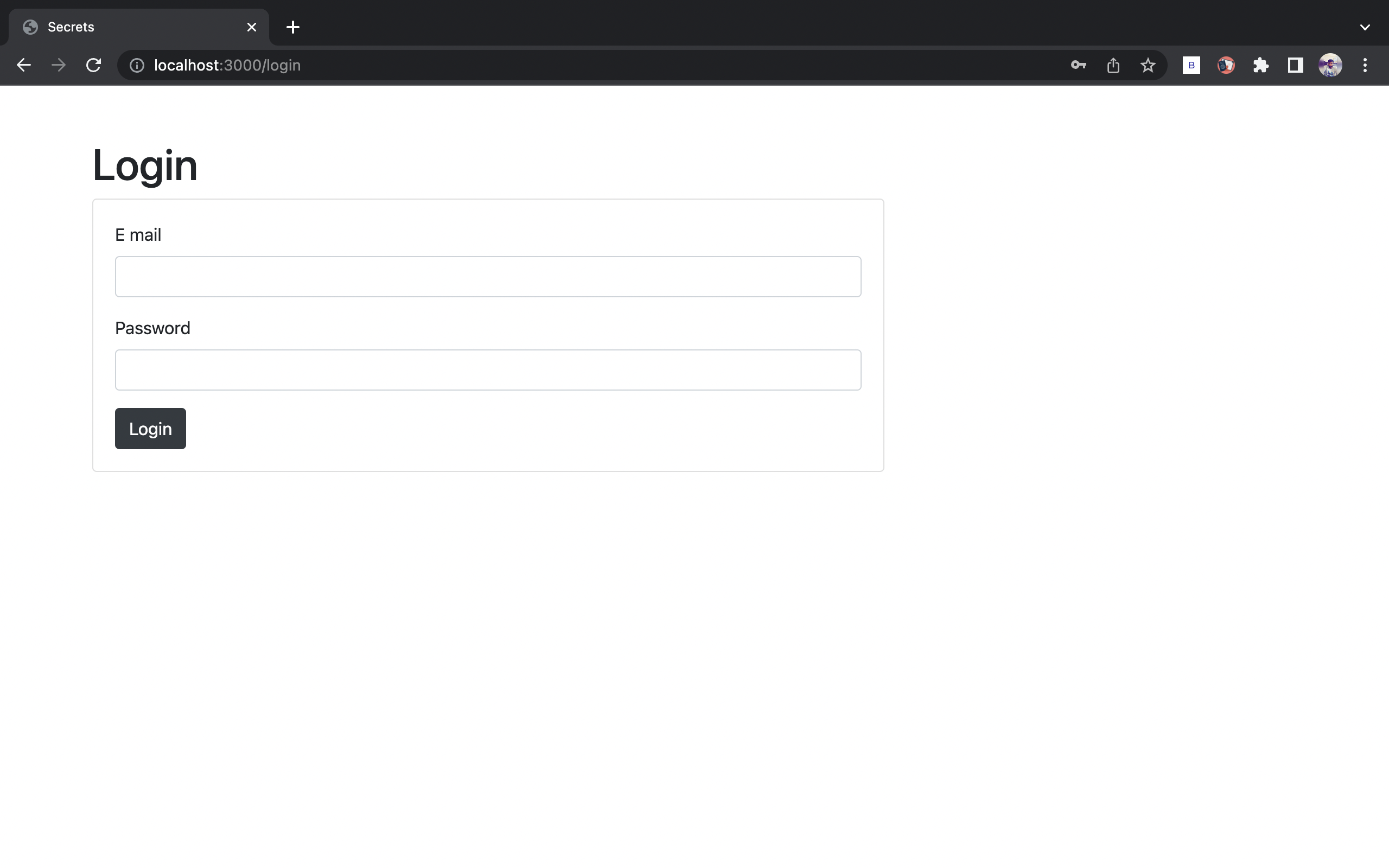This screenshot has width=1389, height=868.
Task: Share this page using the share icon
Action: pyautogui.click(x=1113, y=66)
